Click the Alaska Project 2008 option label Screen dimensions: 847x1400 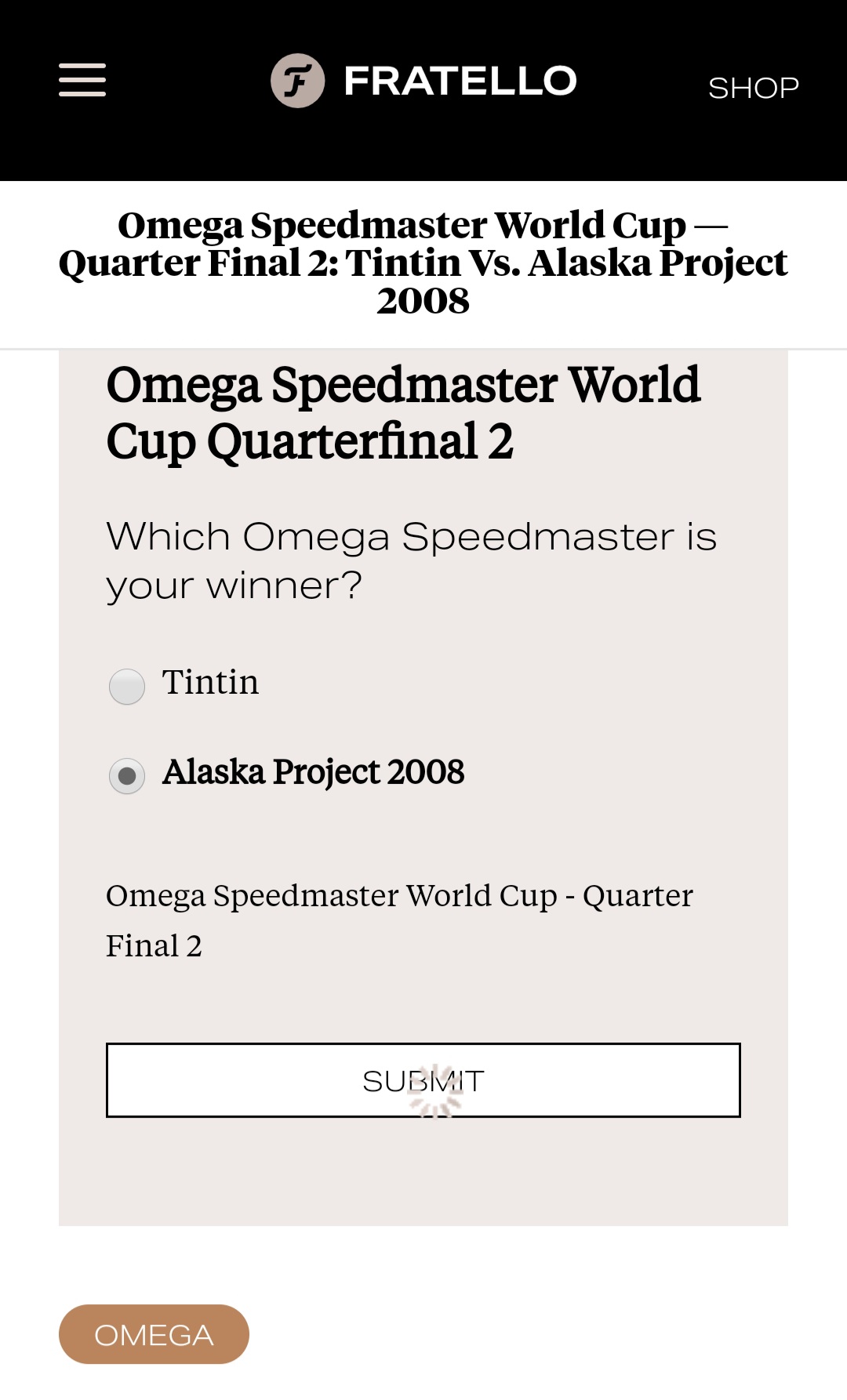tap(313, 772)
